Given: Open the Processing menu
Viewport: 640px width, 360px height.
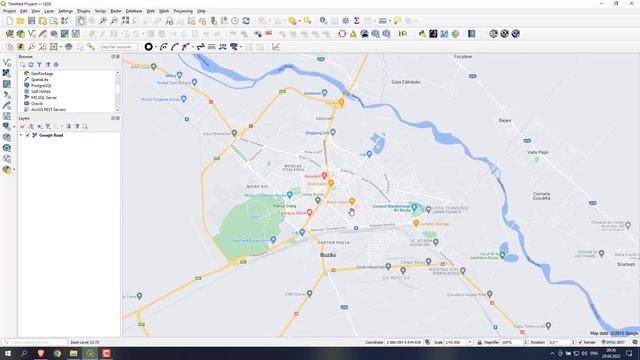Looking at the screenshot, I should 183,11.
